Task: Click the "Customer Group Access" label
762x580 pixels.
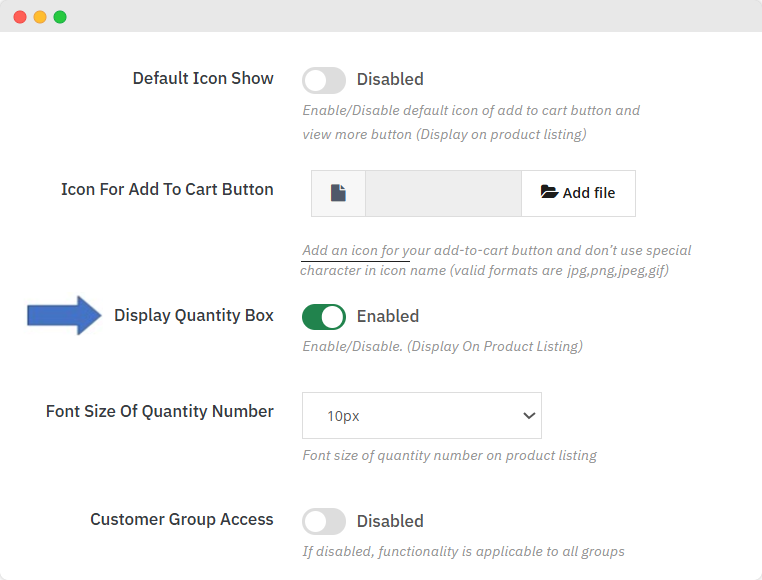Action: (181, 519)
